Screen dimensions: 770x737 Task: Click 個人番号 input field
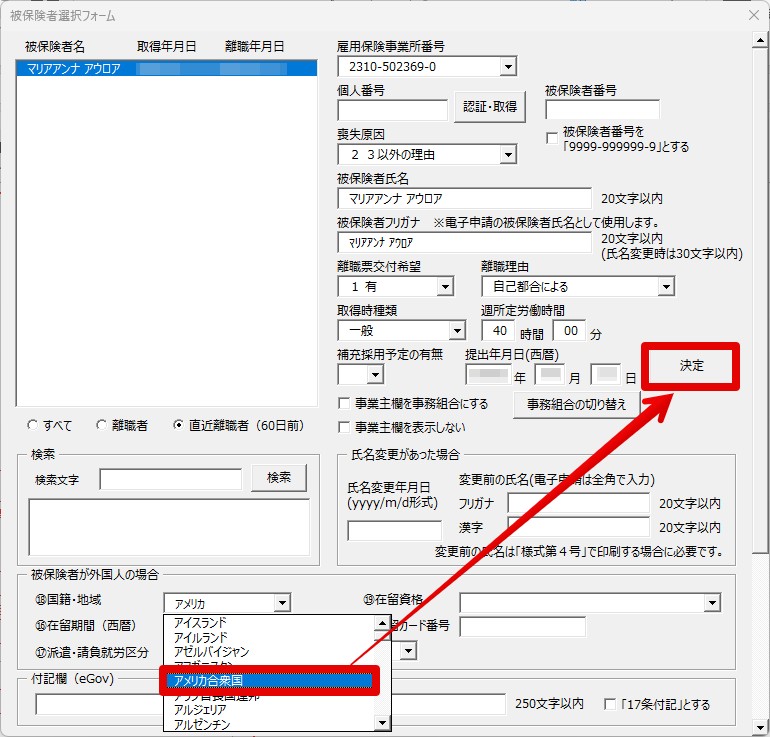392,110
